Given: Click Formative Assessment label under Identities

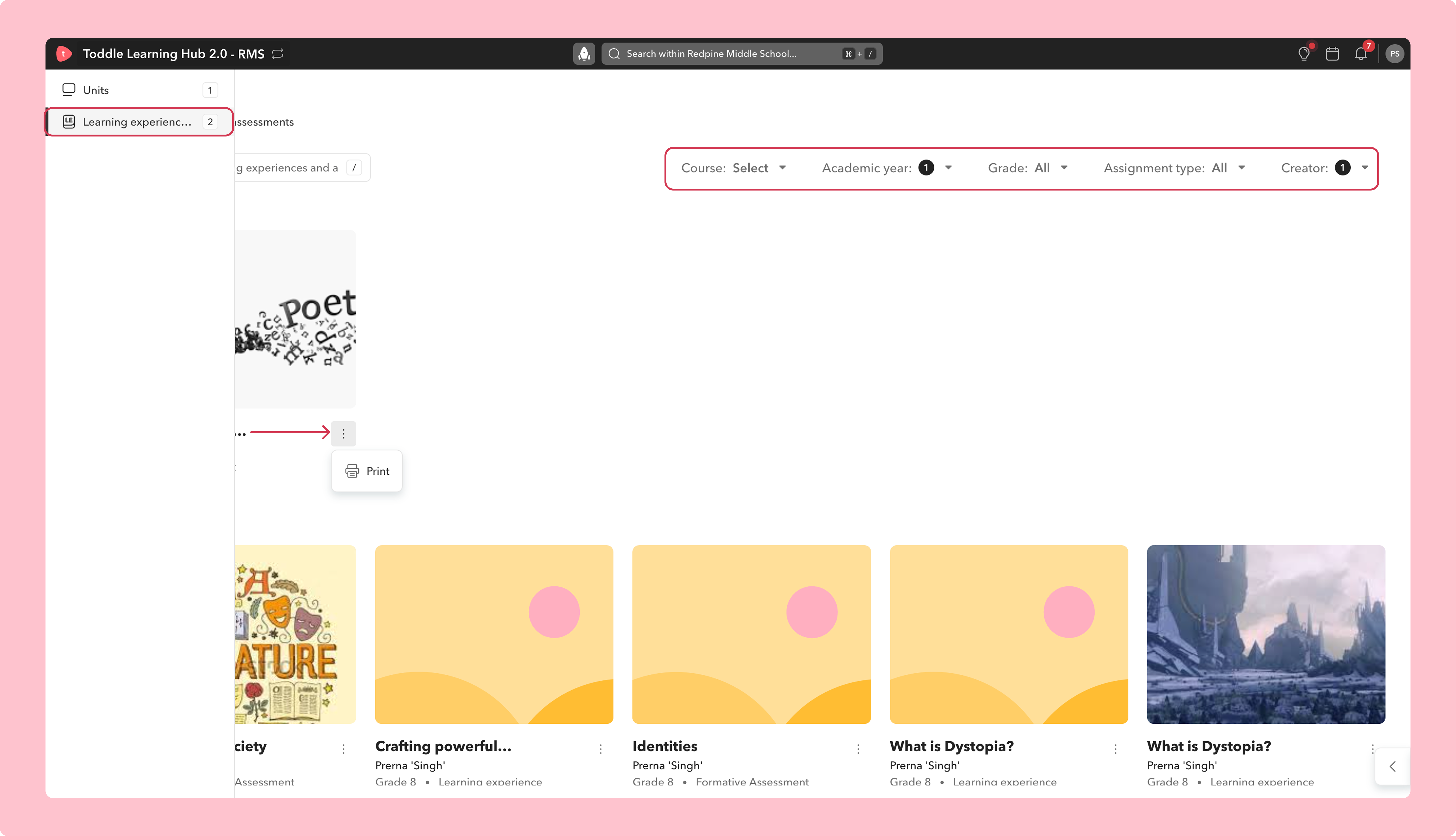Looking at the screenshot, I should (x=752, y=781).
